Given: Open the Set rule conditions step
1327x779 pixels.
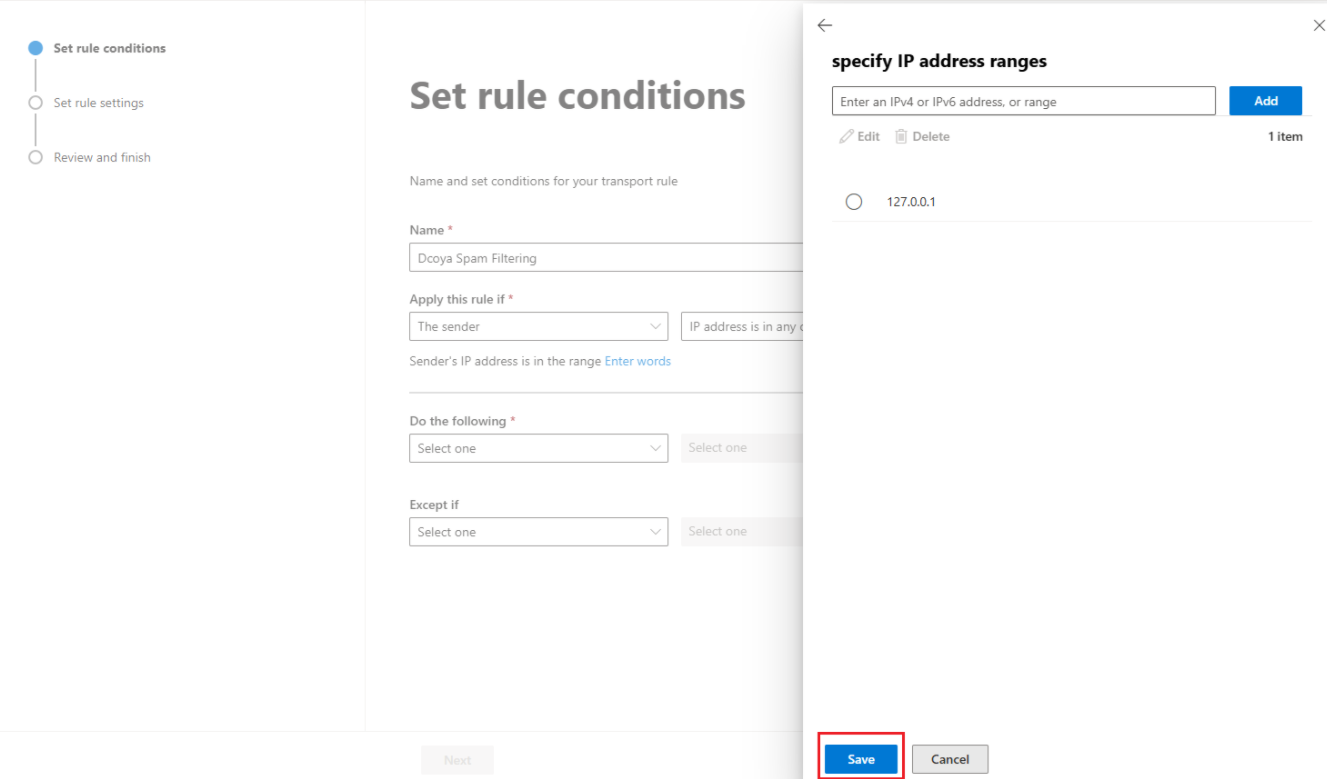Looking at the screenshot, I should coord(110,48).
